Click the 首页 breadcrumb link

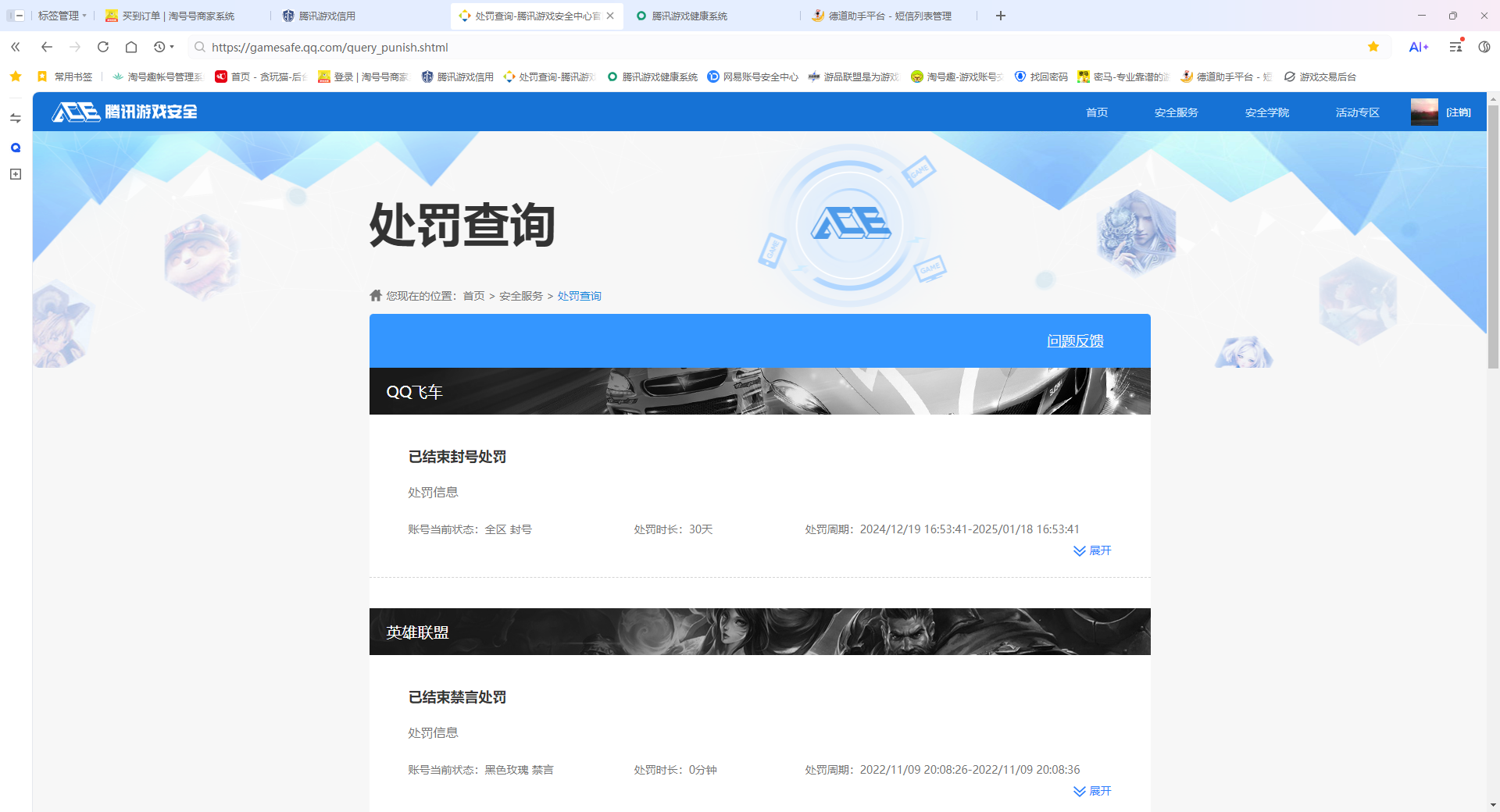(473, 295)
